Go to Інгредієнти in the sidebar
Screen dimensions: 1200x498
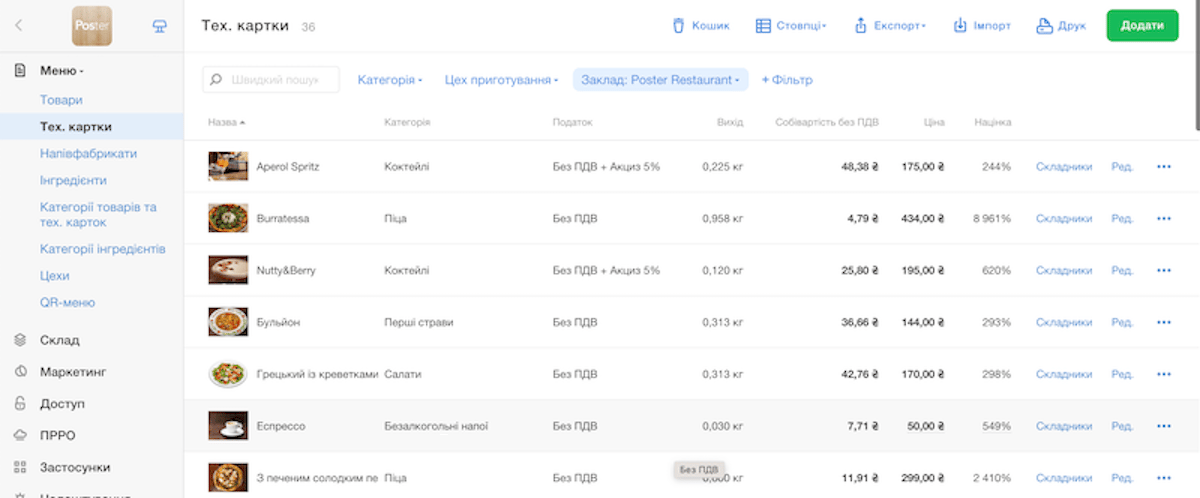[x=73, y=181]
